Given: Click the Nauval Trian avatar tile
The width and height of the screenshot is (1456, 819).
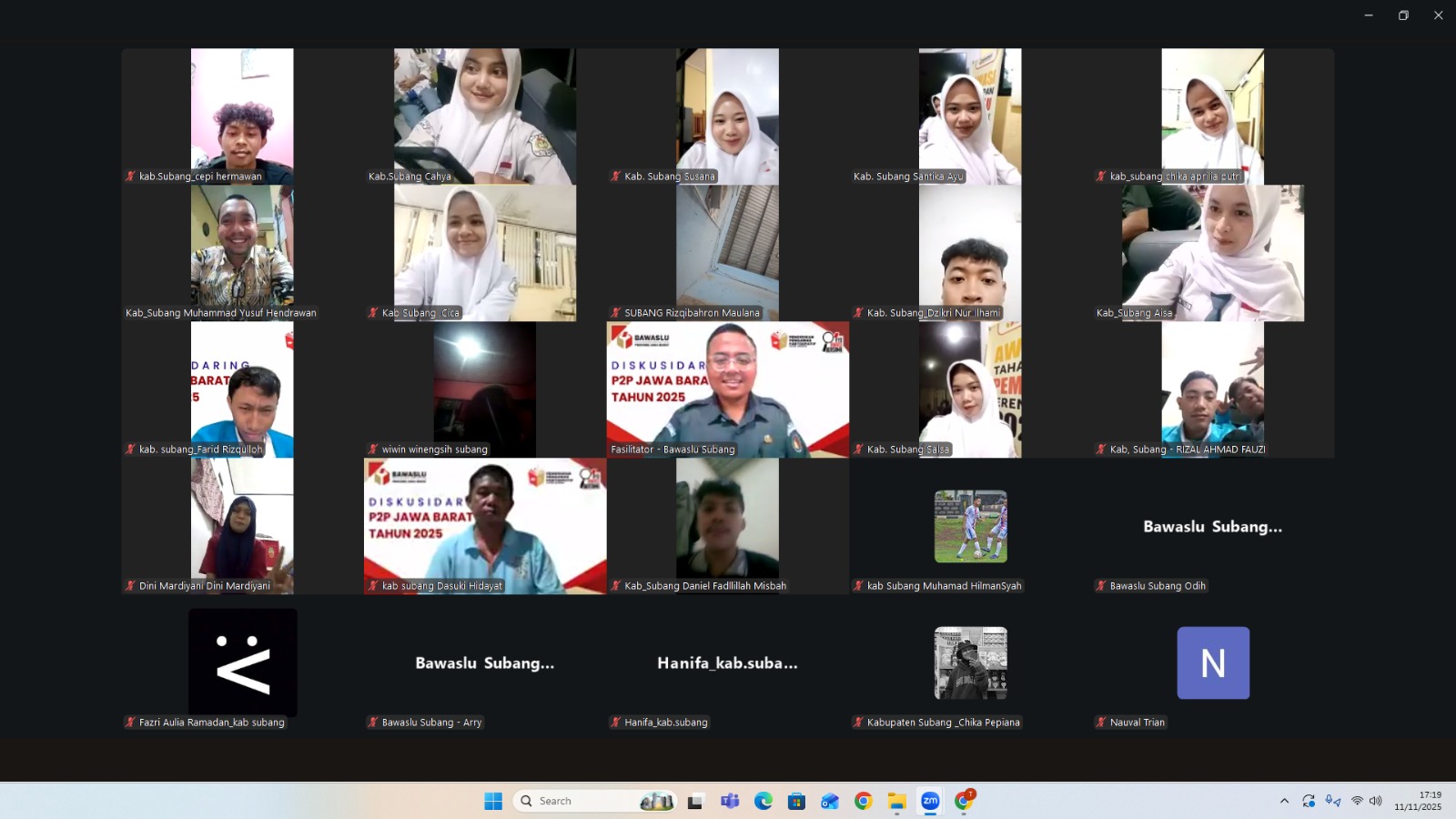Looking at the screenshot, I should tap(1213, 663).
